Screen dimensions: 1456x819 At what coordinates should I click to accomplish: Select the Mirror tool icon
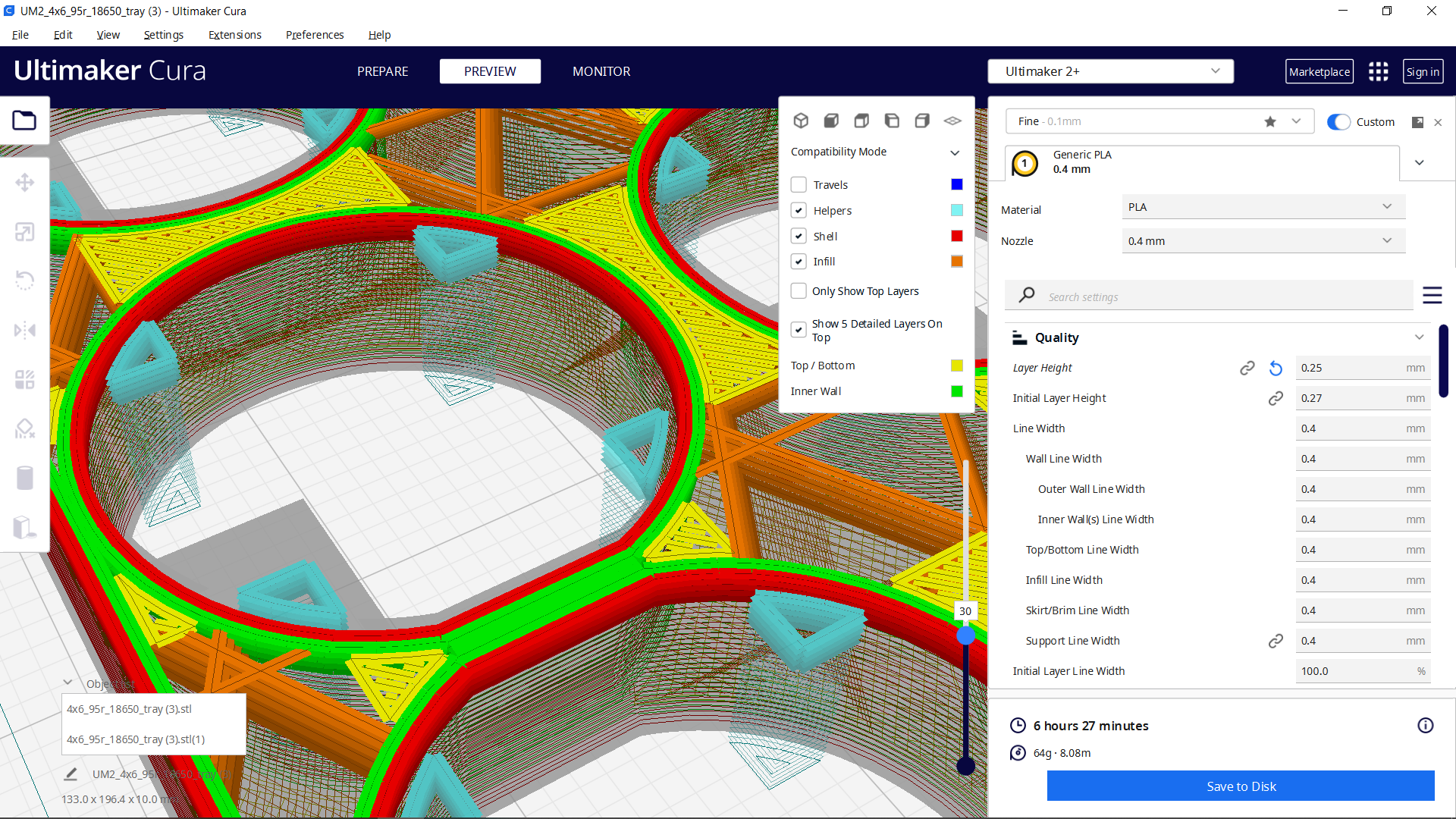pos(24,330)
